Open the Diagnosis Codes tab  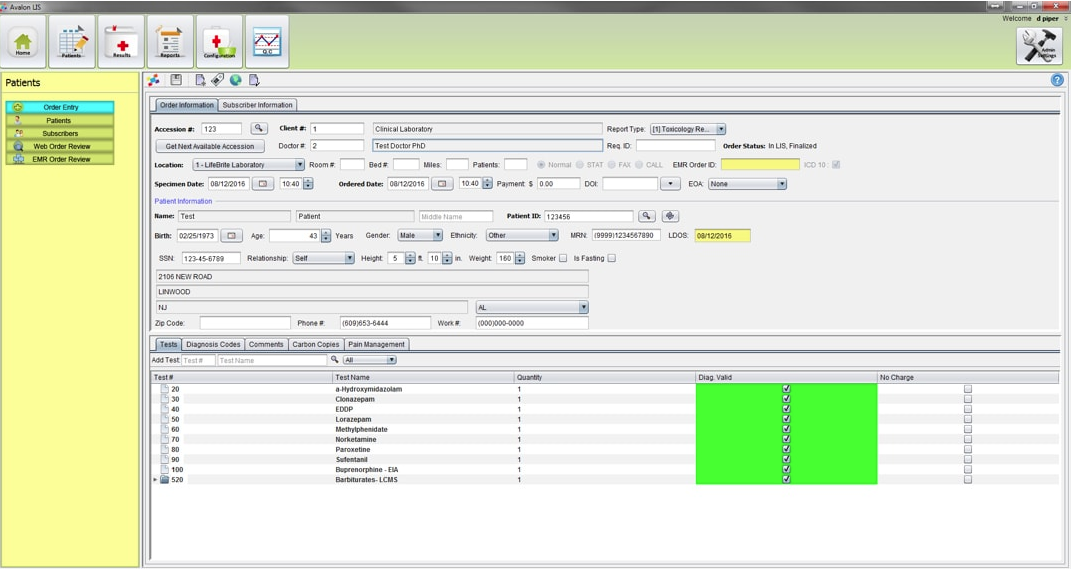tap(213, 344)
